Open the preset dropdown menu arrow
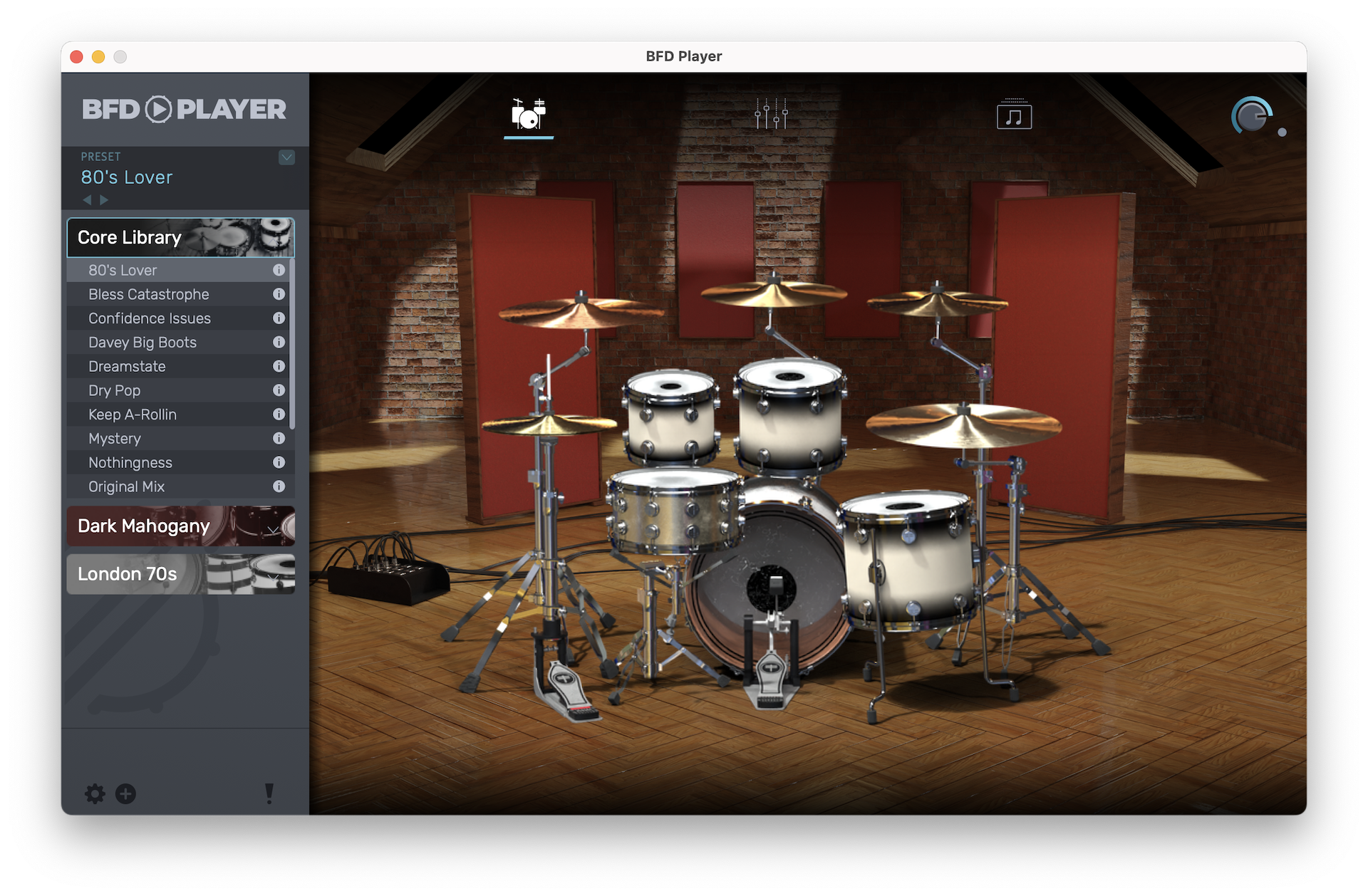This screenshot has height=896, width=1368. click(286, 157)
